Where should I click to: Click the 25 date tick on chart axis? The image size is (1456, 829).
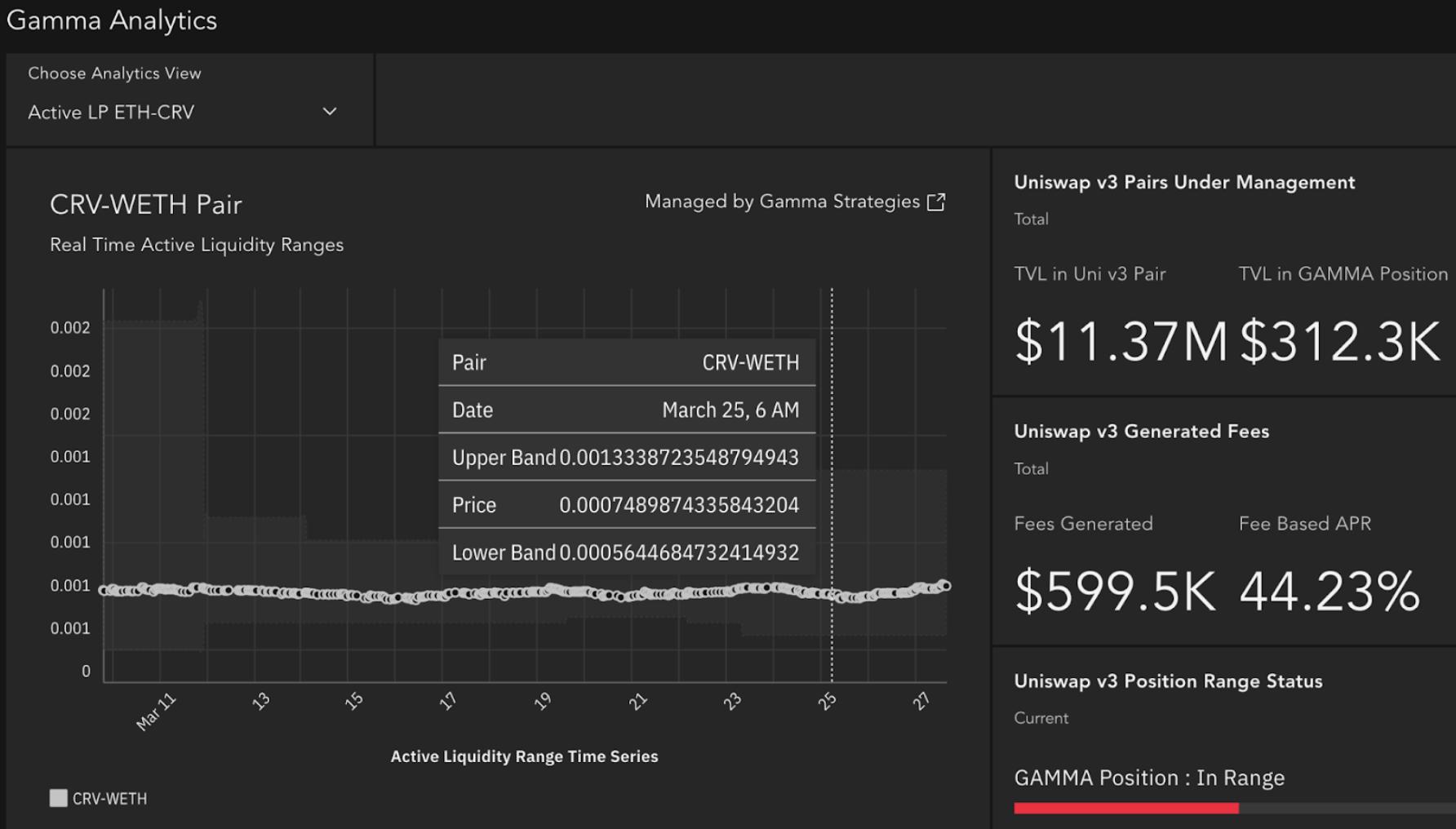(827, 701)
